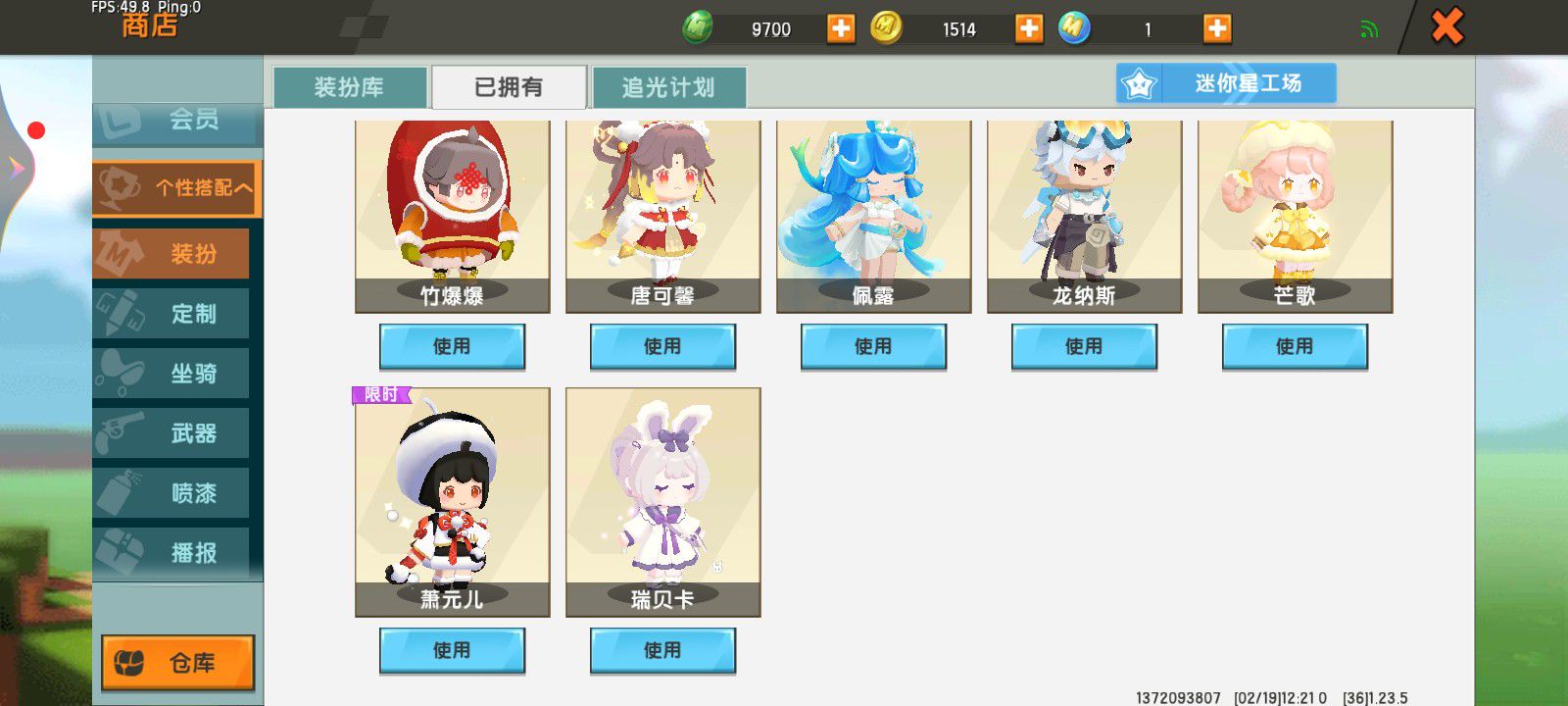The height and width of the screenshot is (706, 1568).
Task: Click the gold coin currency icon
Action: coord(886,27)
